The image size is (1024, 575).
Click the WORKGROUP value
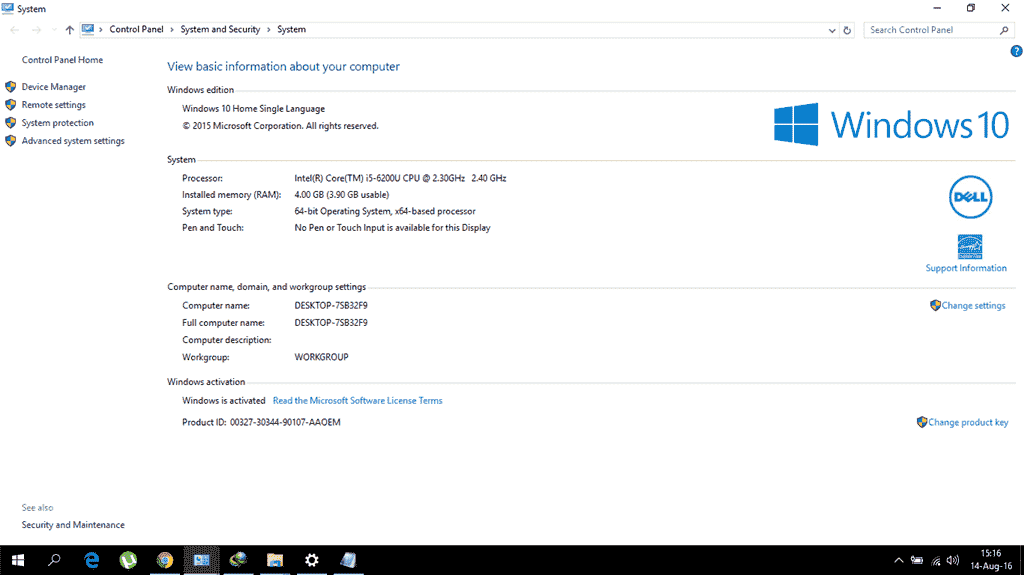point(321,357)
